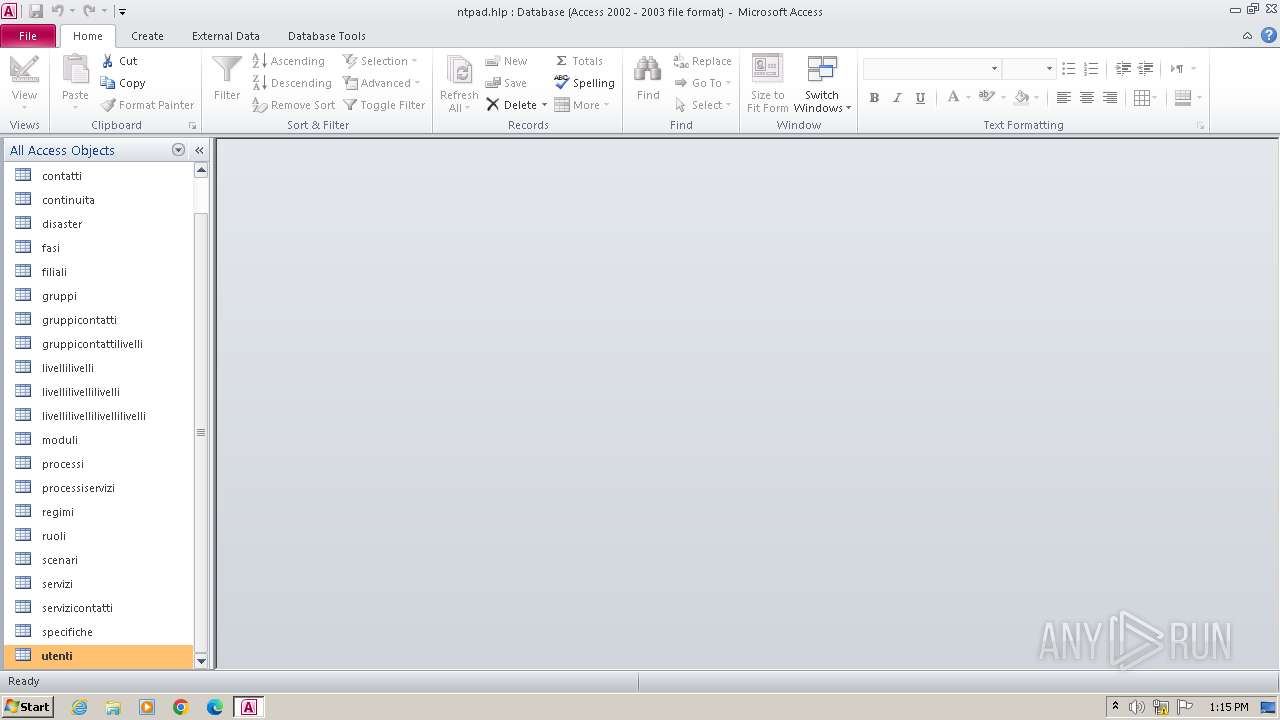
Task: Click the Save icon in Quick Access Toolbar
Action: [x=36, y=11]
